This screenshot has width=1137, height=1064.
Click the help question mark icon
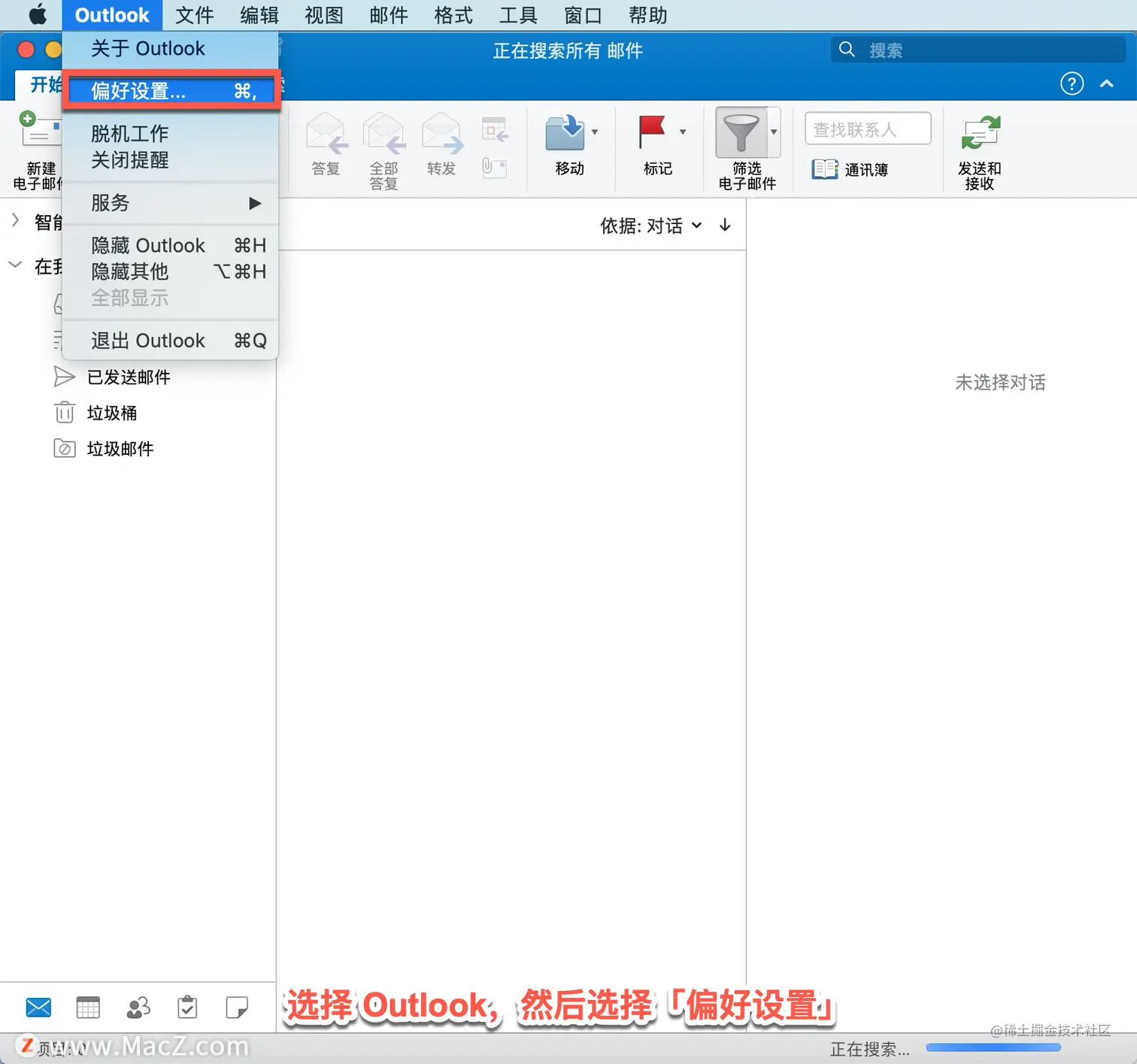click(x=1072, y=83)
